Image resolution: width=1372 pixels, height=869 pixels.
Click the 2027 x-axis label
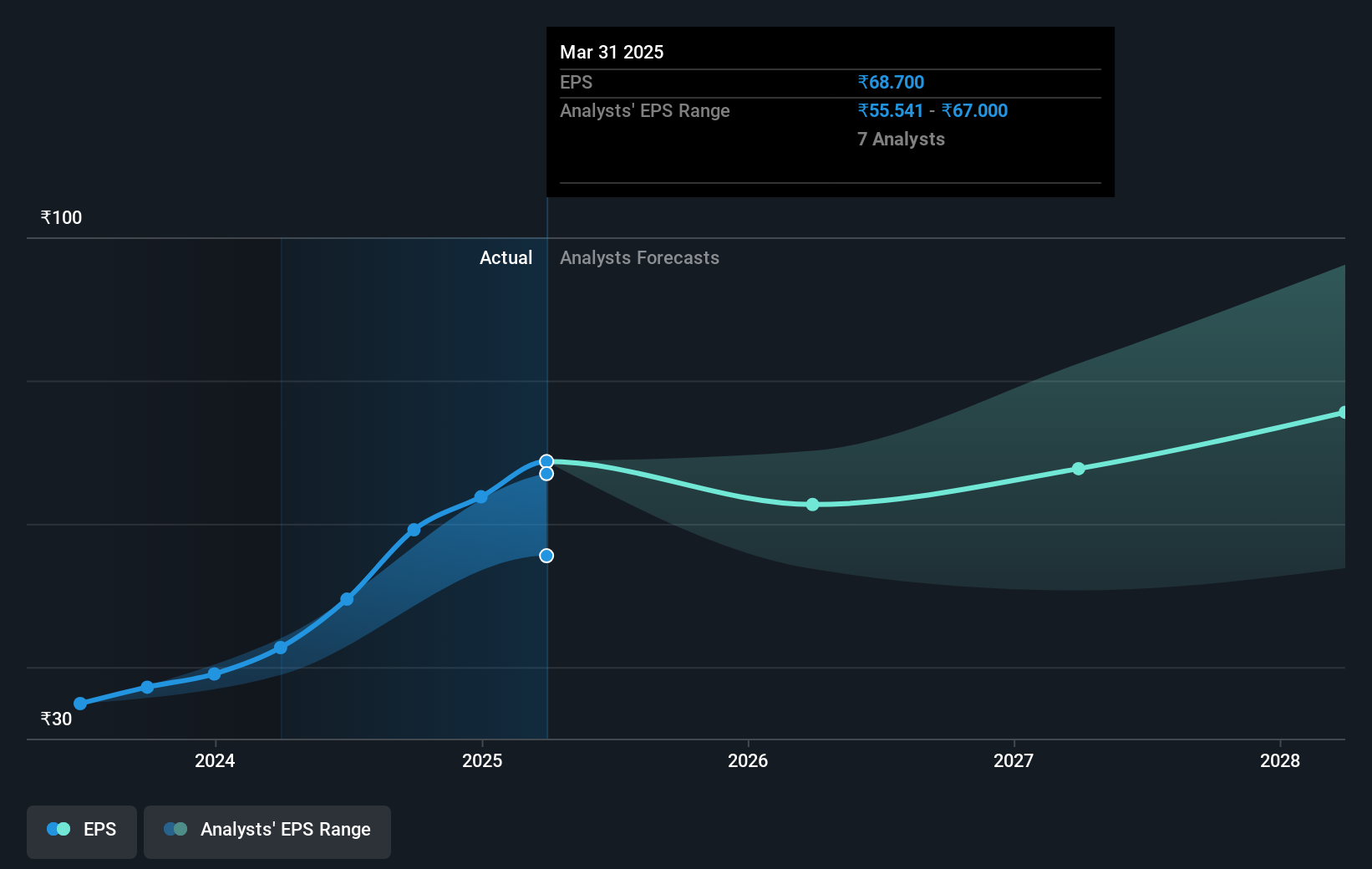pyautogui.click(x=1014, y=760)
